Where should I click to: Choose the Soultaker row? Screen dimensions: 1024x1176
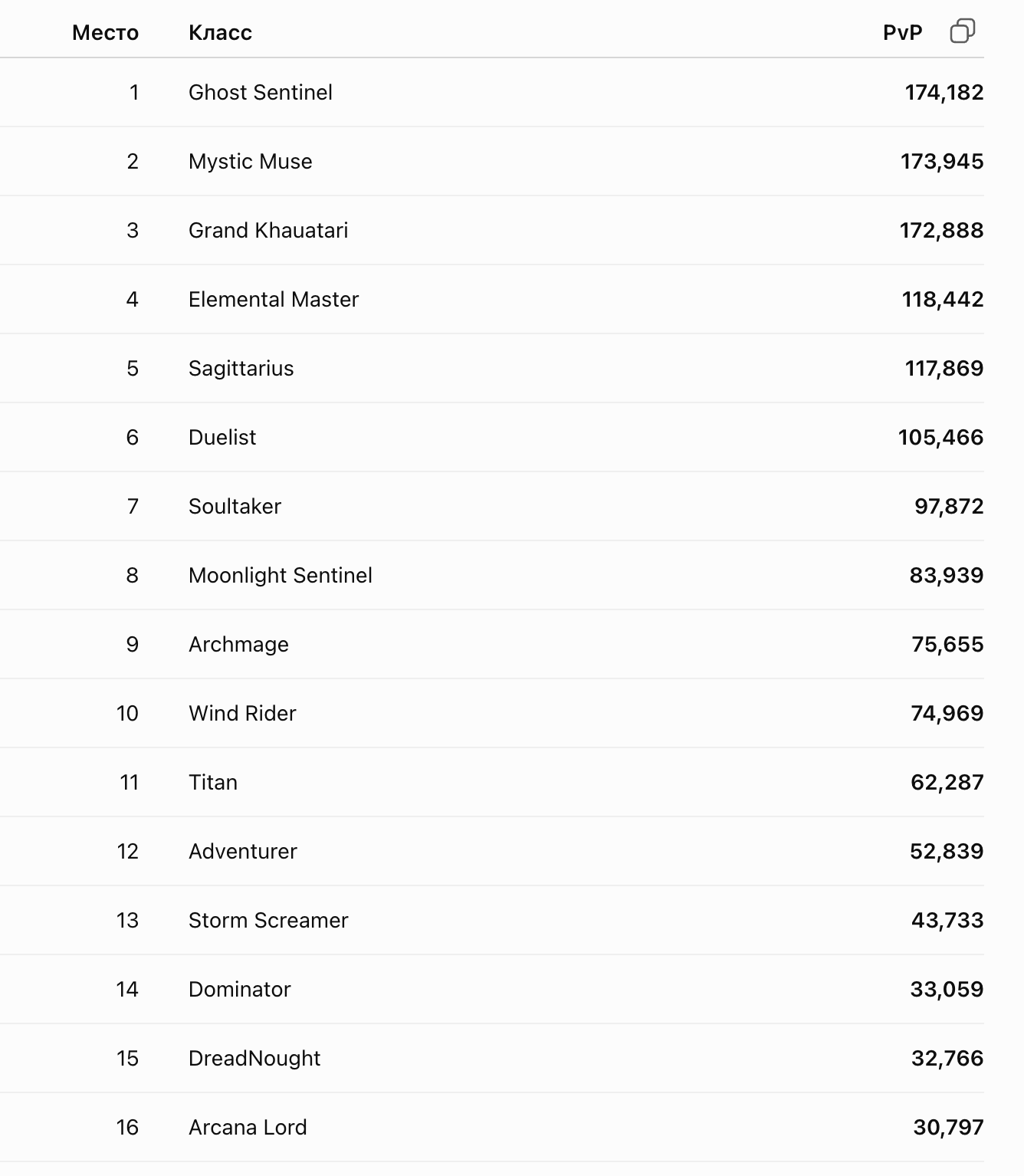click(492, 506)
